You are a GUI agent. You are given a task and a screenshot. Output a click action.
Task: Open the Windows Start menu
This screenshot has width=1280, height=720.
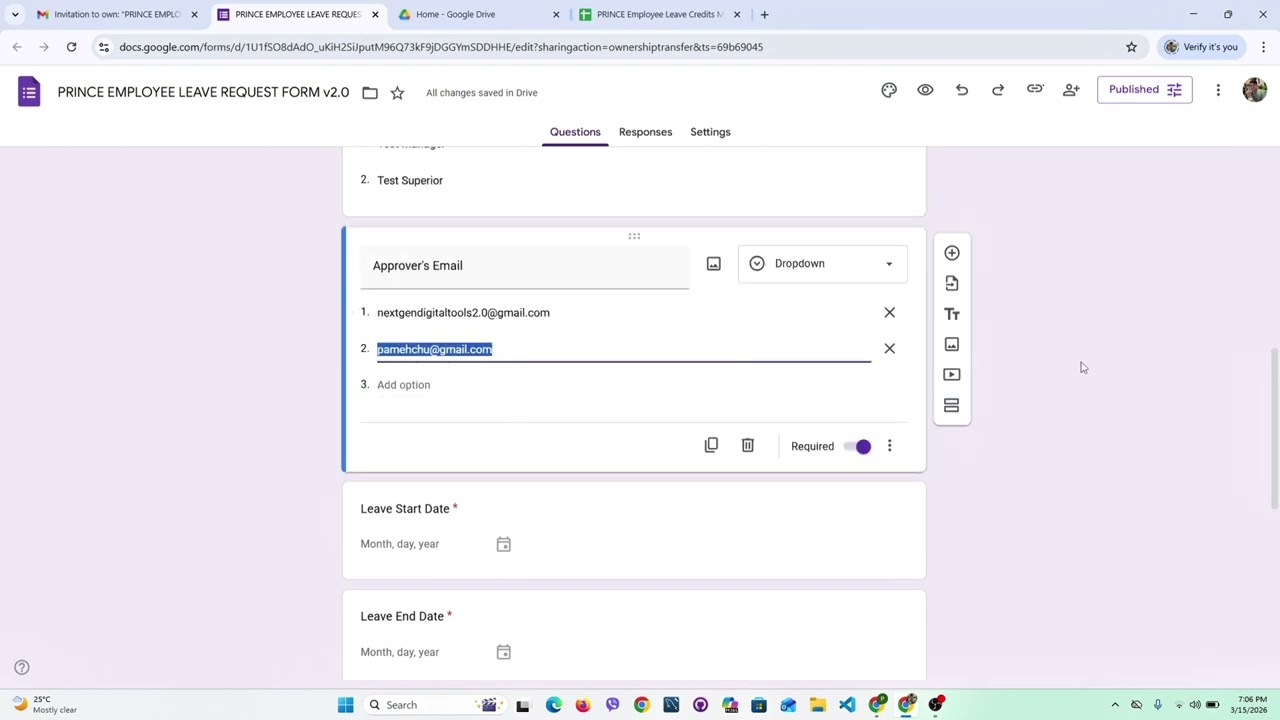pos(345,705)
